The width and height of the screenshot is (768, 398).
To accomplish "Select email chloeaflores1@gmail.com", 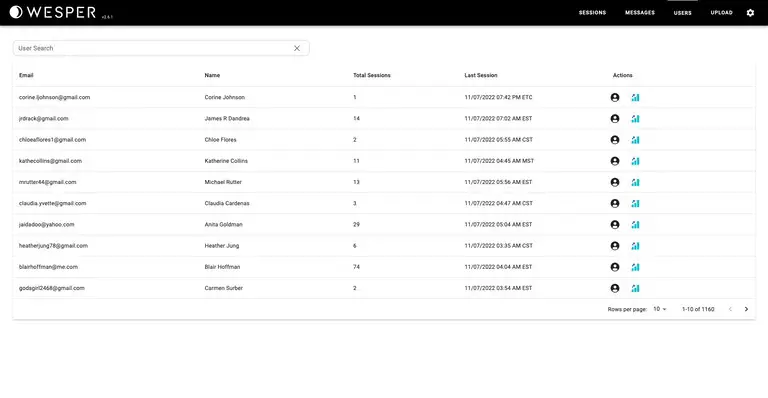I will 52,140.
